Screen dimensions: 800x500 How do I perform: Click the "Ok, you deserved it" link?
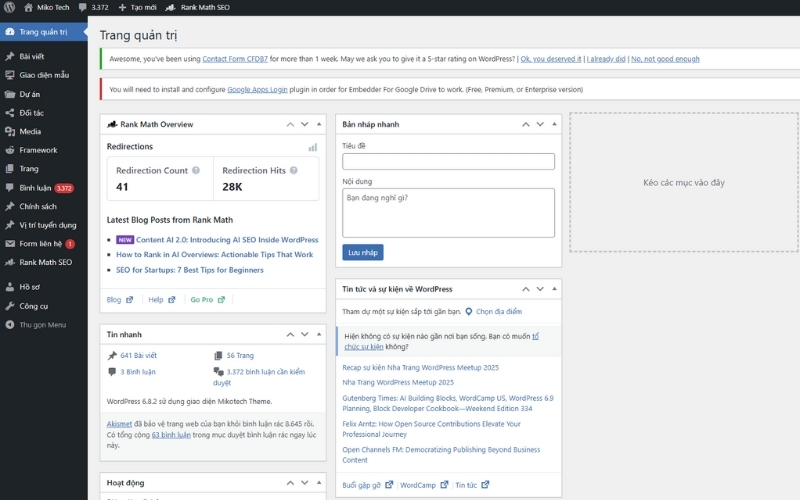click(551, 59)
